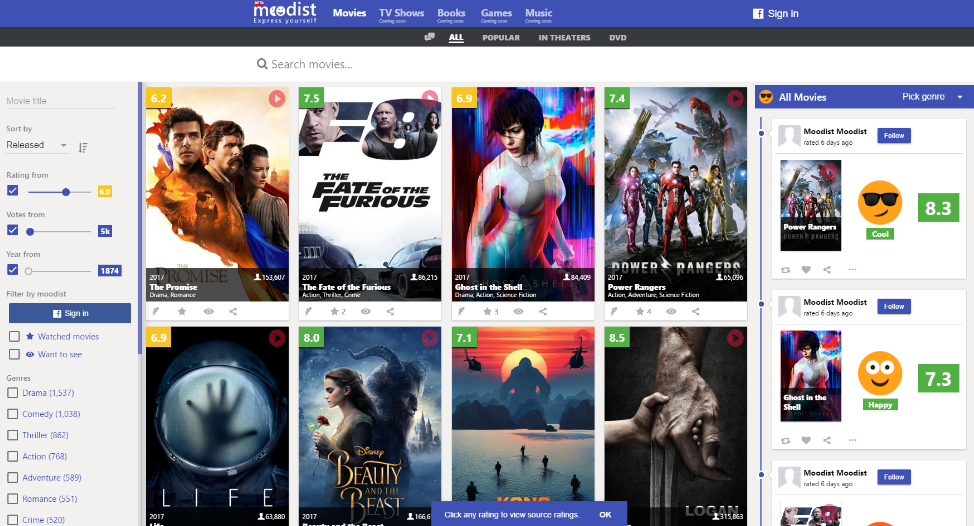Dismiss the rating tip with OK

click(605, 515)
